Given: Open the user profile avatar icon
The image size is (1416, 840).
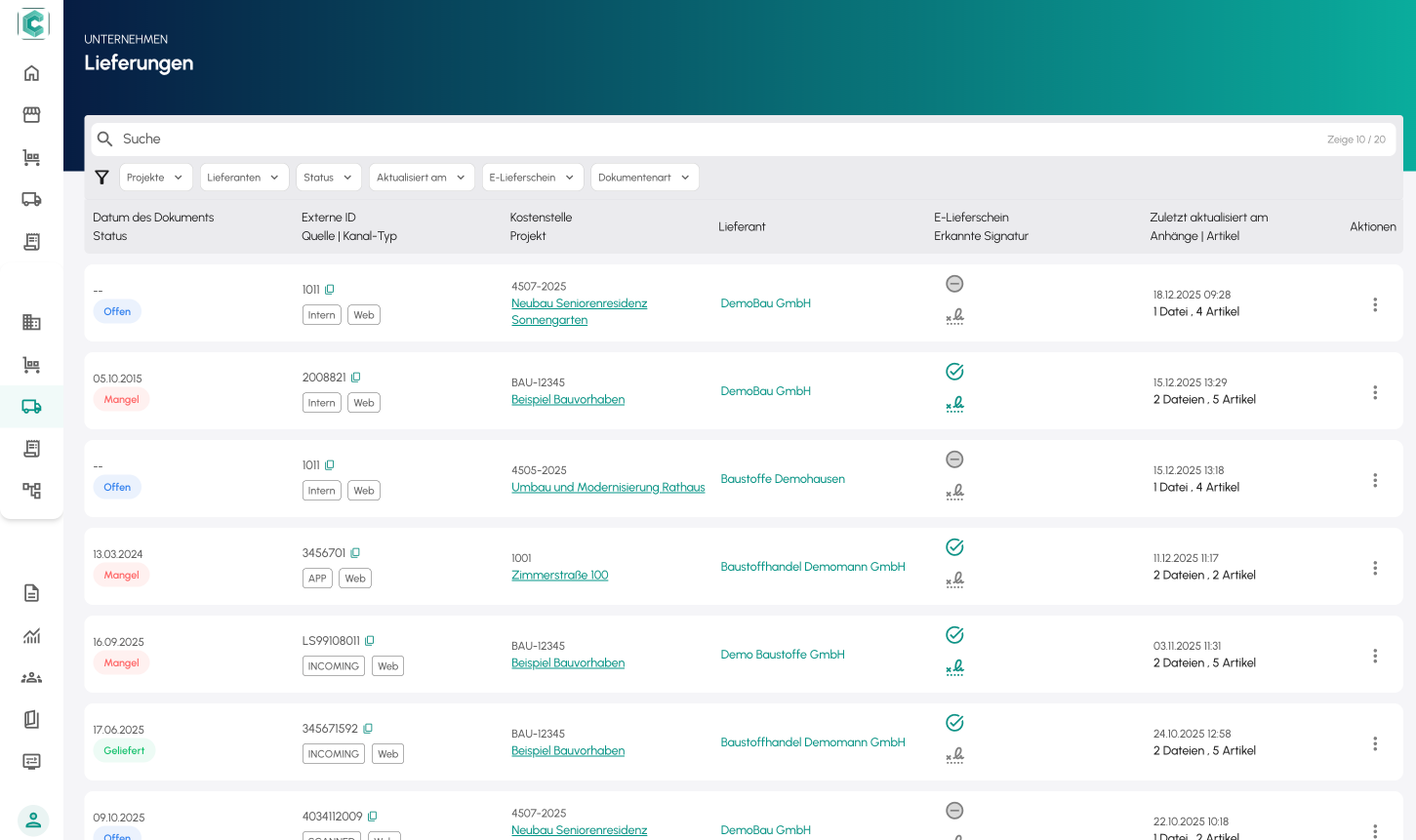Looking at the screenshot, I should 33,820.
